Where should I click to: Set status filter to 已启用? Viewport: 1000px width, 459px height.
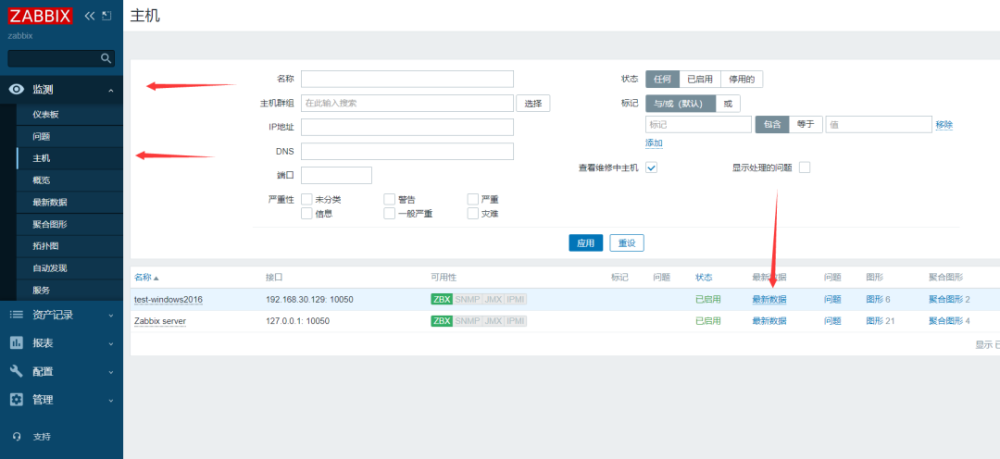coord(700,79)
